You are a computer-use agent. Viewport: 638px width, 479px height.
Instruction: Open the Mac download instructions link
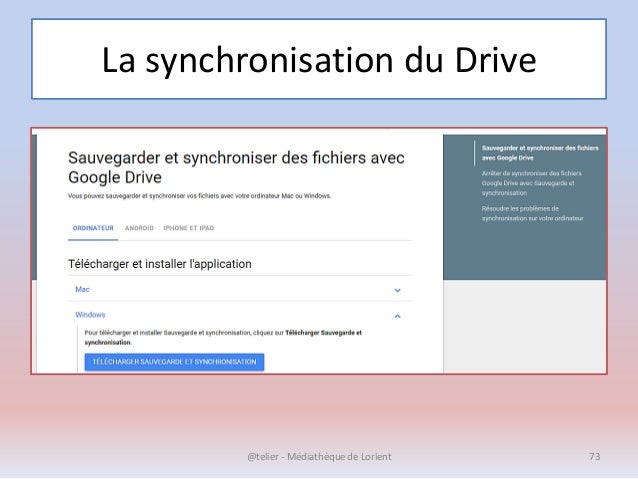pyautogui.click(x=82, y=289)
